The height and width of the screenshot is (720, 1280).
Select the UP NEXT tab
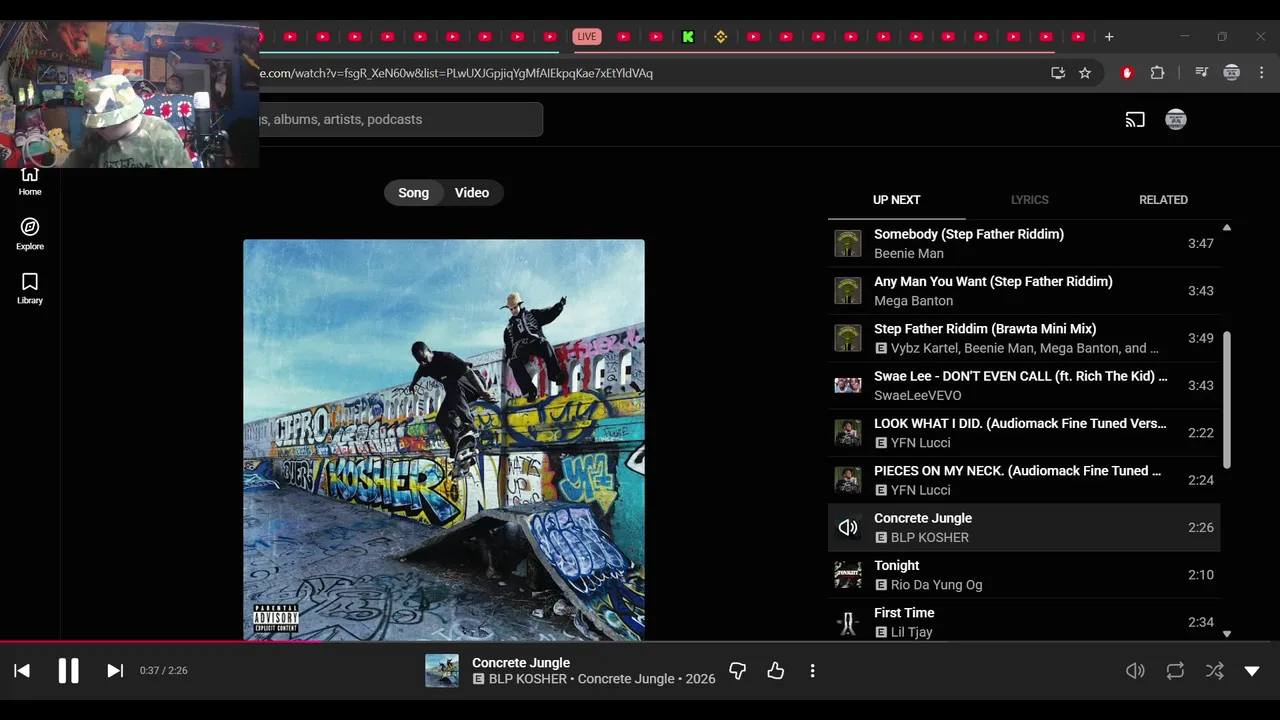(x=896, y=200)
